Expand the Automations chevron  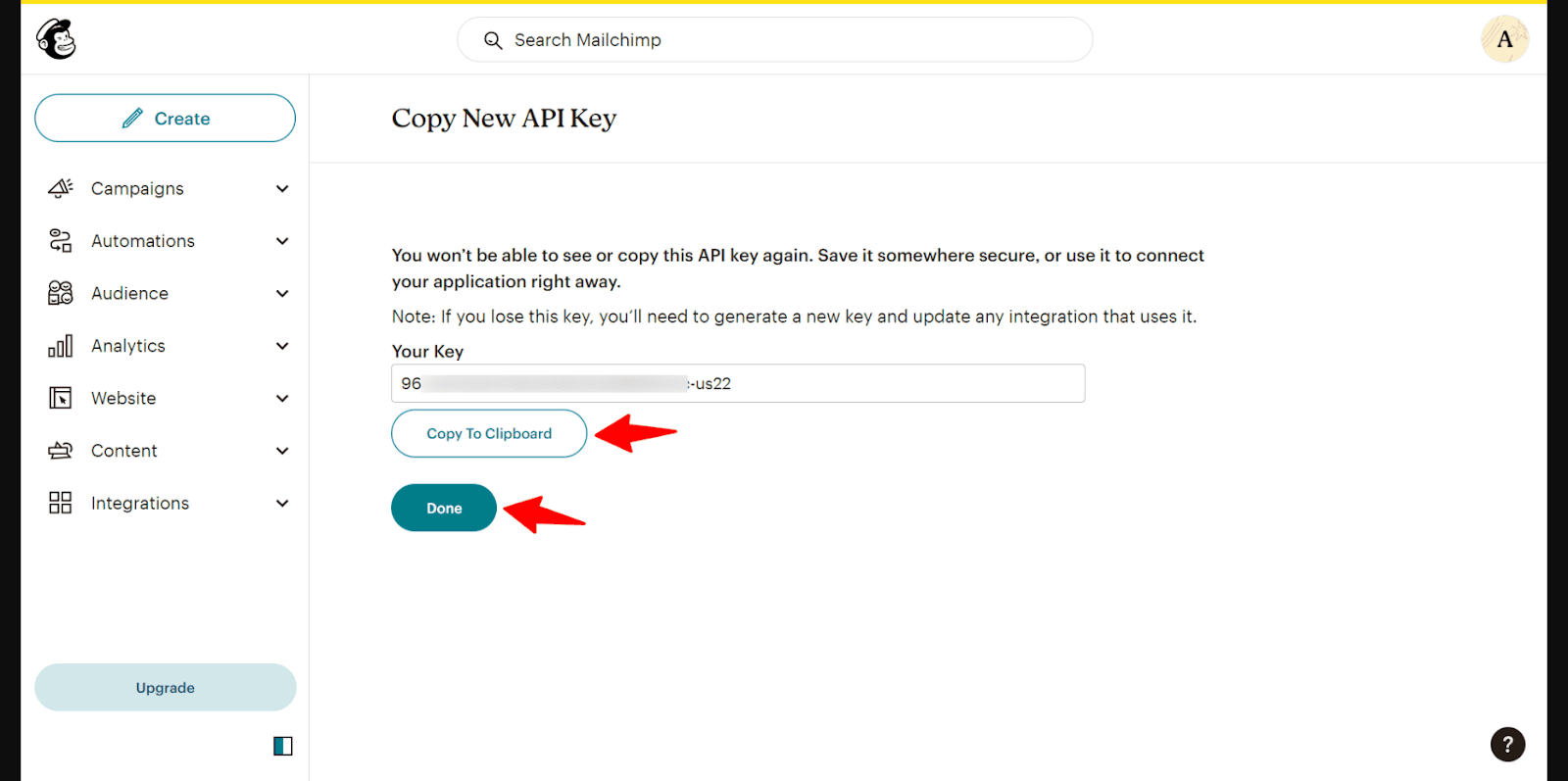[282, 241]
